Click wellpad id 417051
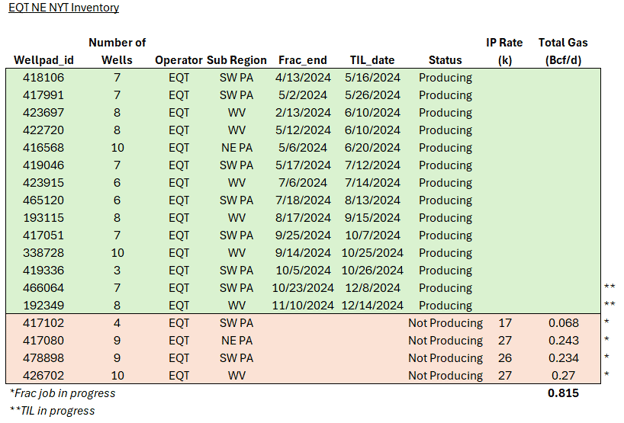Image resolution: width=624 pixels, height=423 pixels. [x=43, y=235]
